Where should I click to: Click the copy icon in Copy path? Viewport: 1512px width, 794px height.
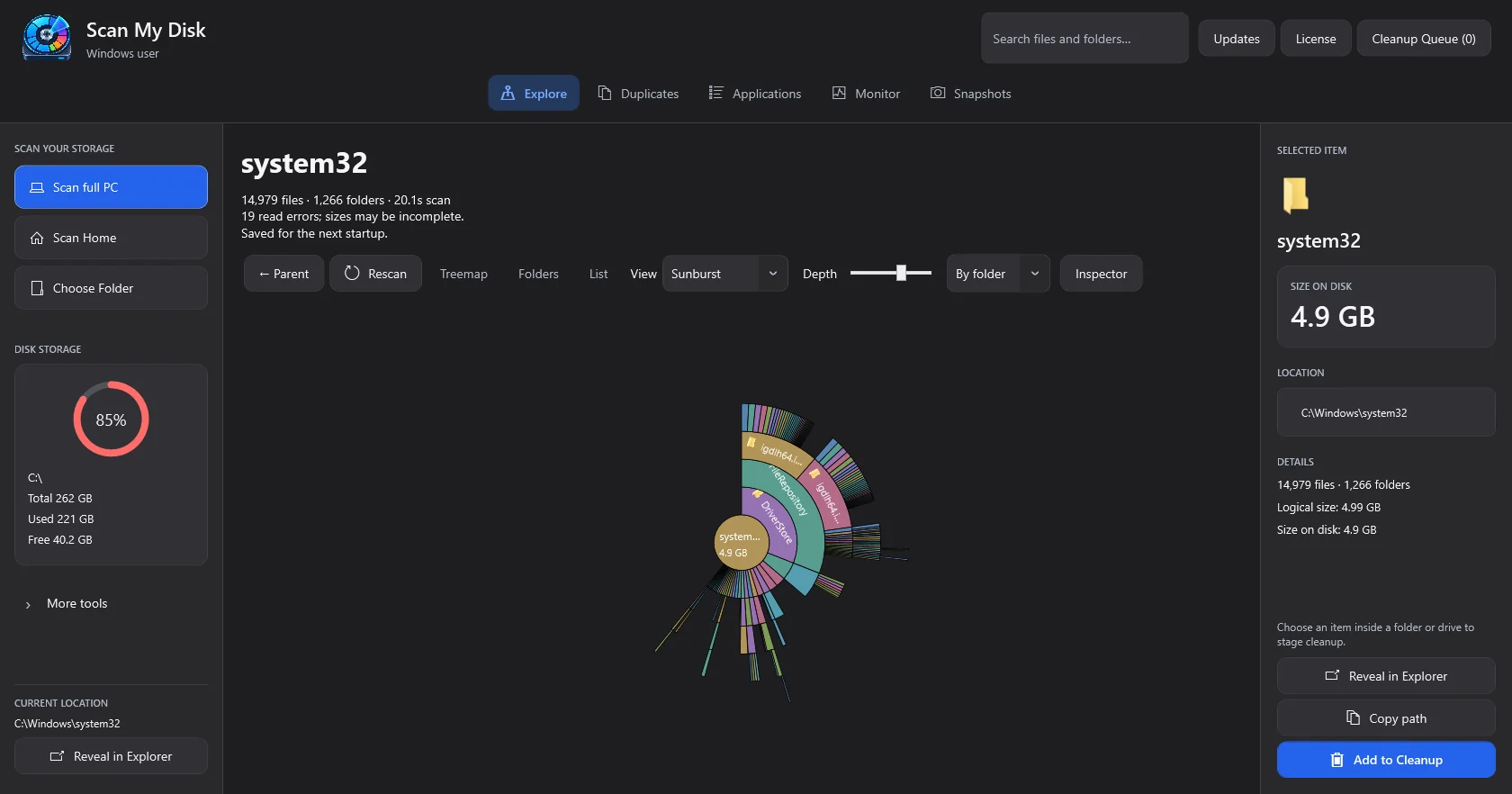tap(1353, 717)
